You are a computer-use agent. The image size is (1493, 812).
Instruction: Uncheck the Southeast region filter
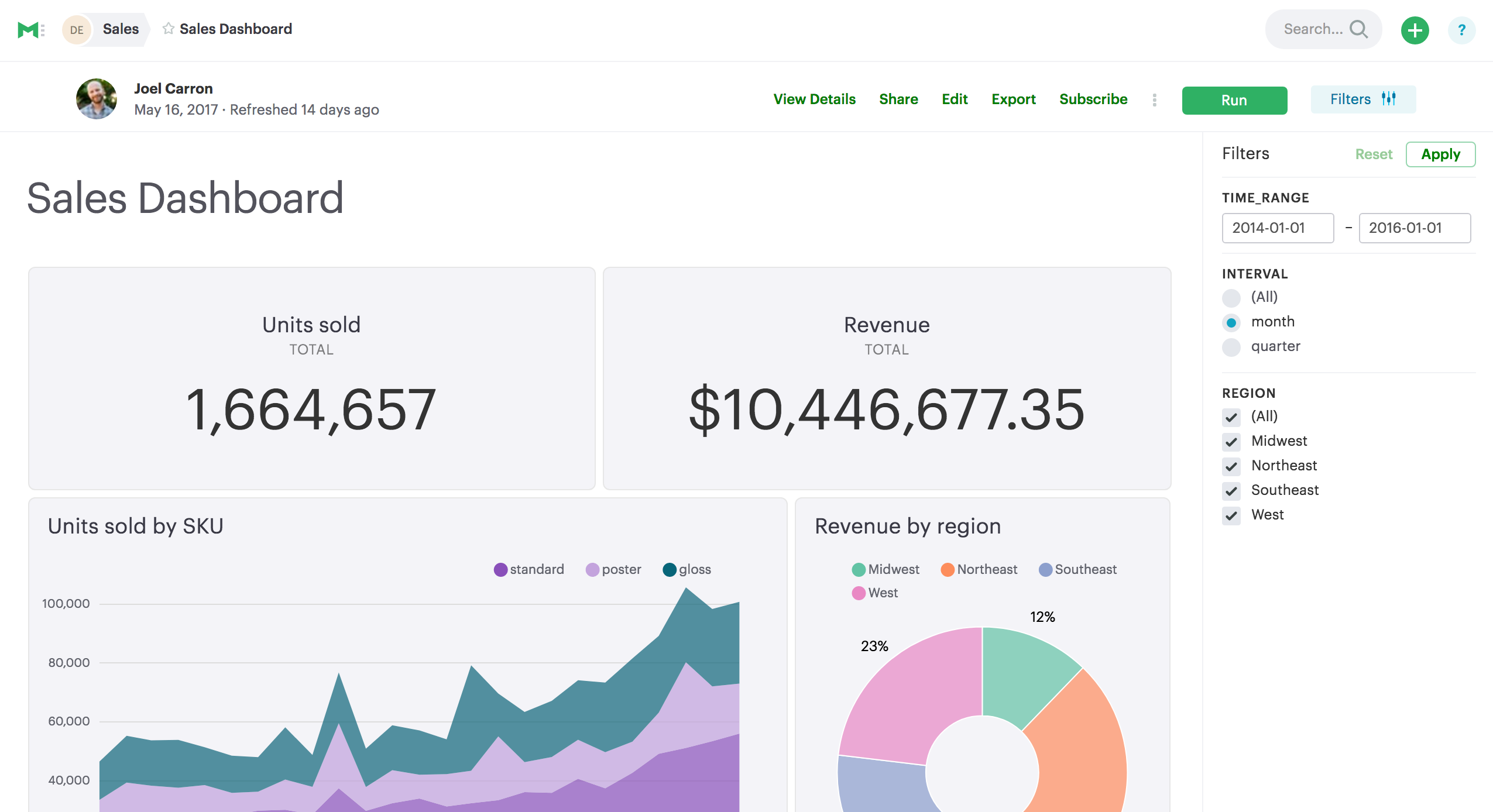1232,491
